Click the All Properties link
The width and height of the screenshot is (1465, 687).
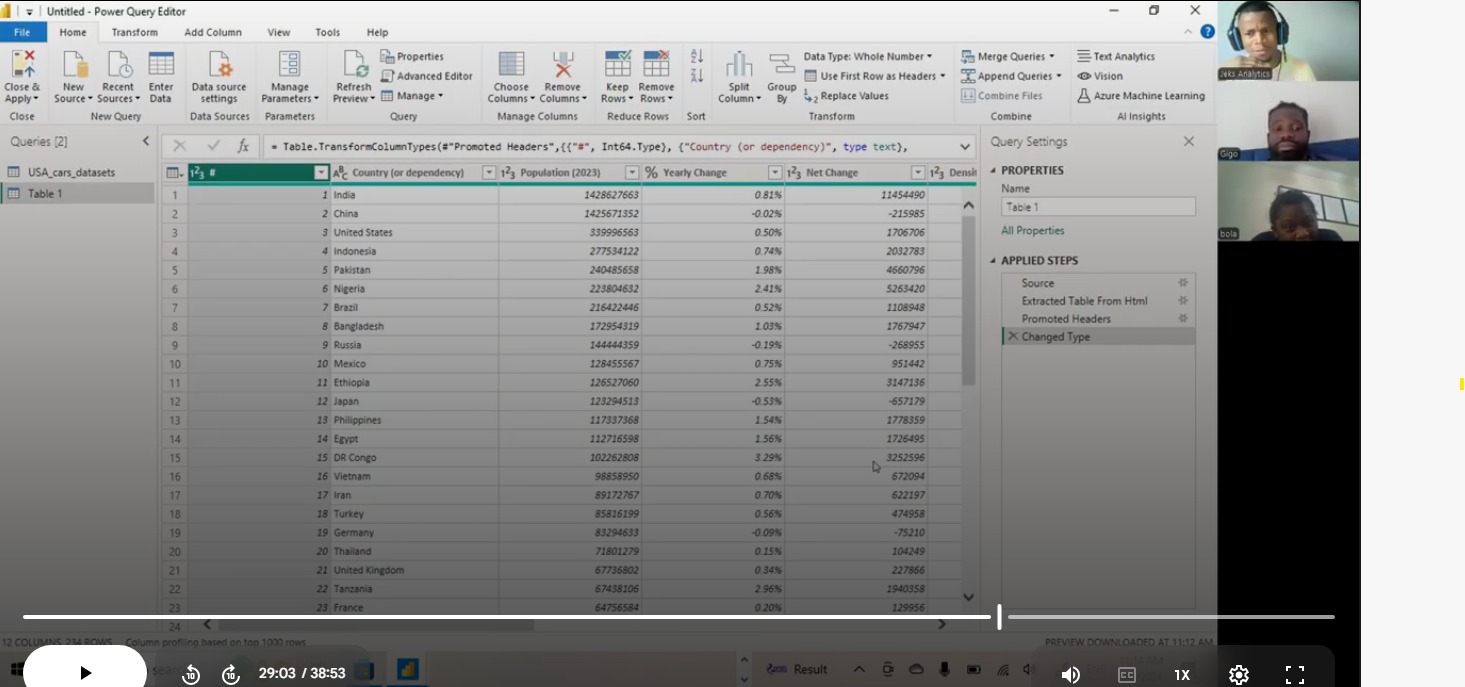pos(1033,231)
